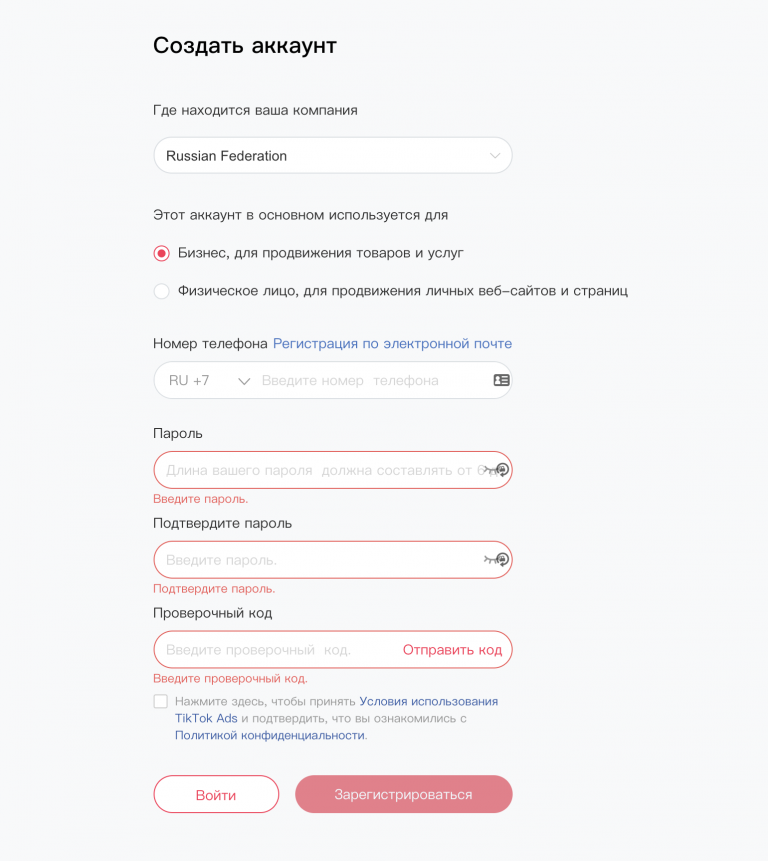Click Регистрация по электронной почте link
The width and height of the screenshot is (768, 861).
(x=392, y=343)
